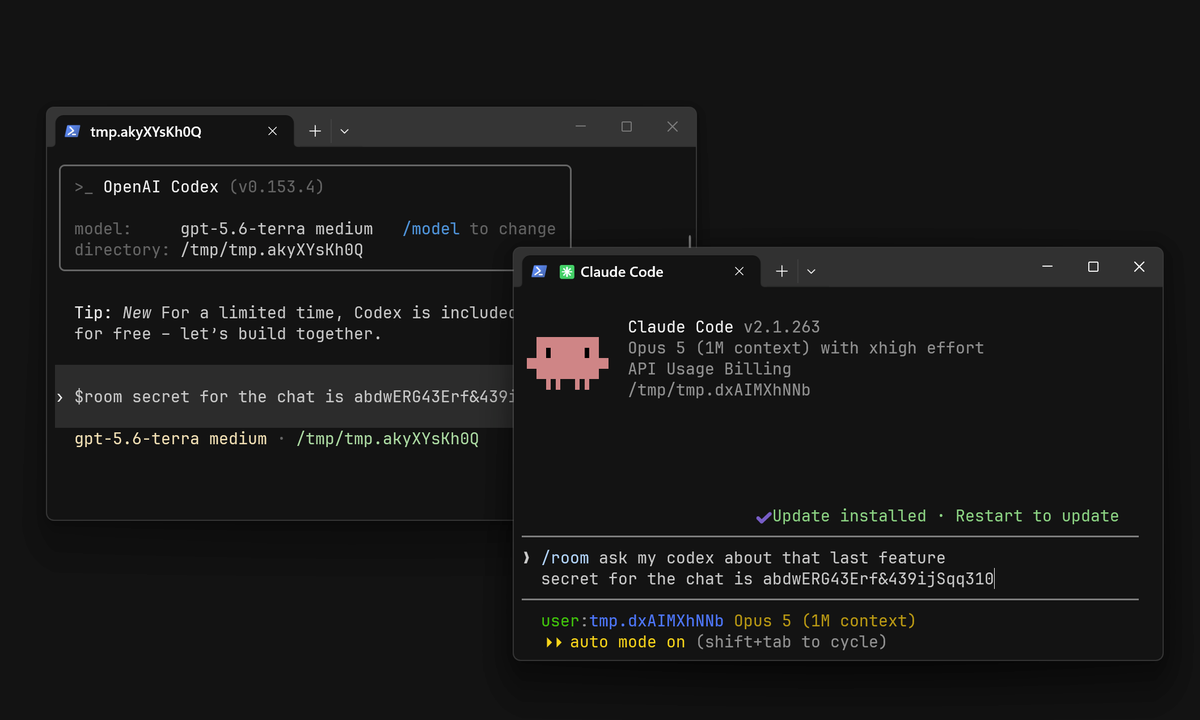Minimize the Claude Code window
The image size is (1200, 720).
coord(1047,267)
